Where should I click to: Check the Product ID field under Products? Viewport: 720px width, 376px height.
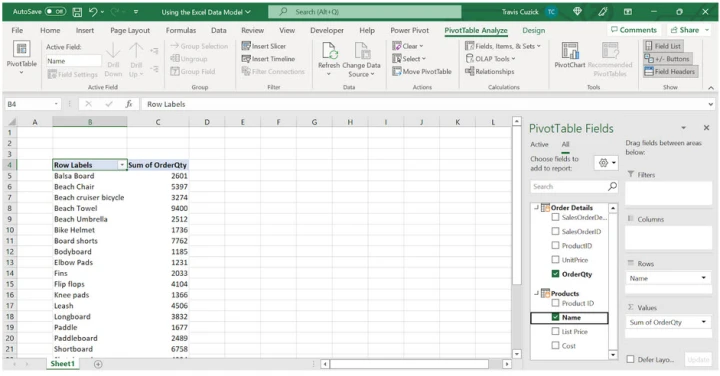(555, 303)
